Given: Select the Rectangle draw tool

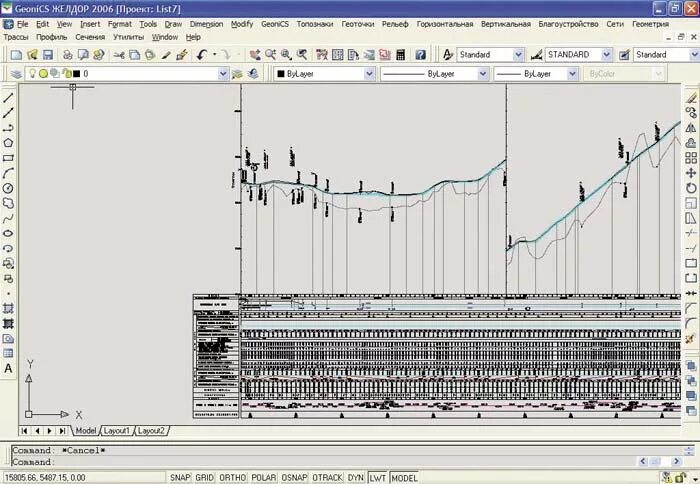Looking at the screenshot, I should coord(8,158).
